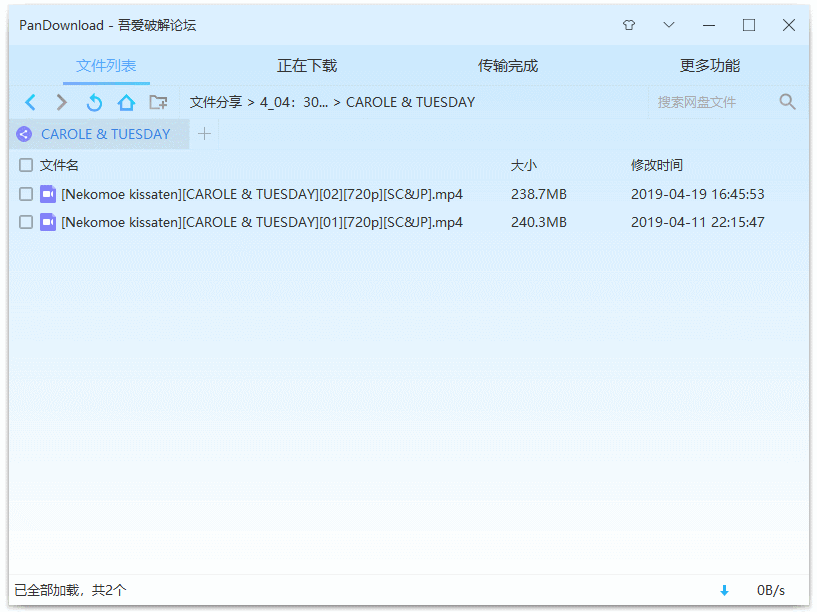This screenshot has height=612, width=817.
Task: Navigate forward with the right arrow icon
Action: [61, 101]
